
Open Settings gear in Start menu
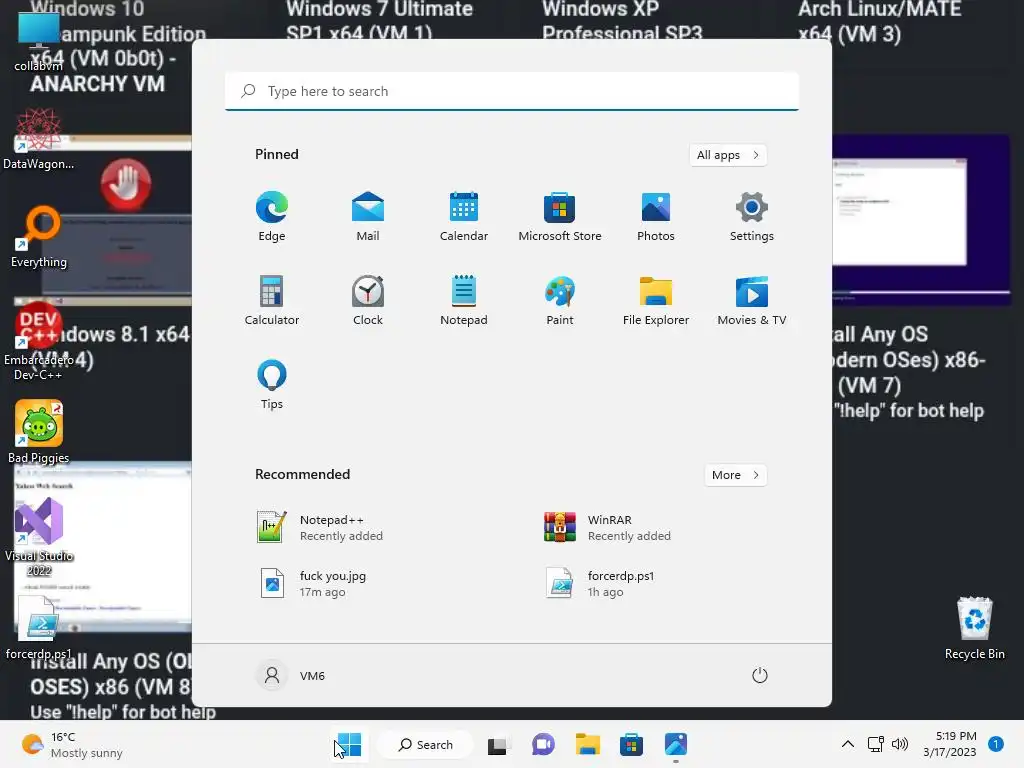(x=752, y=216)
